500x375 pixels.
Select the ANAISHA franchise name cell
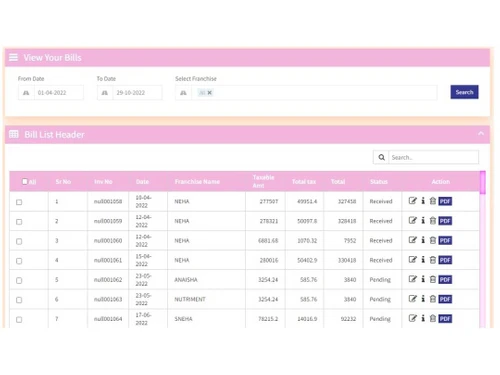point(206,280)
